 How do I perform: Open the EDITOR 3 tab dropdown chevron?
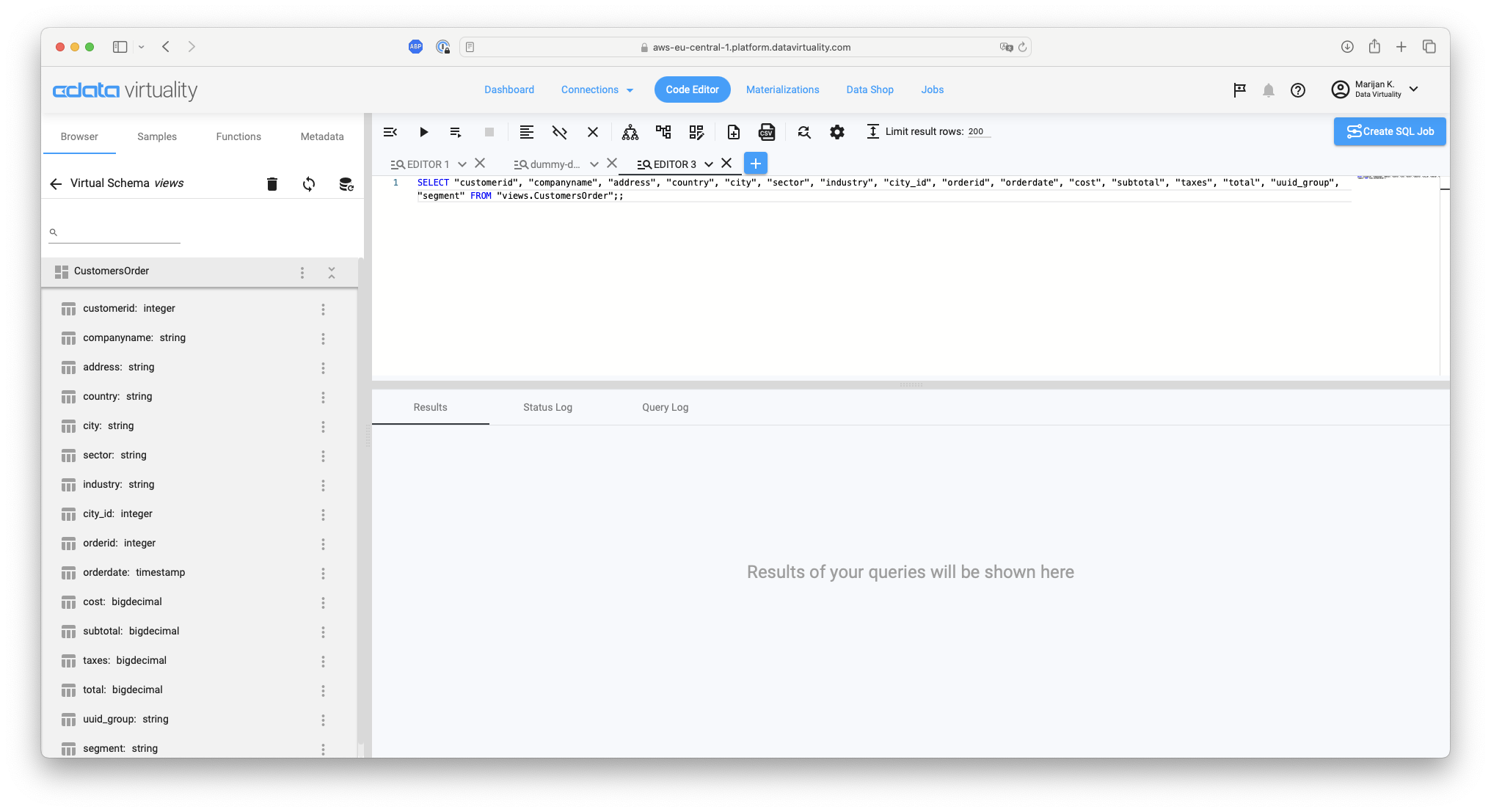[708, 164]
